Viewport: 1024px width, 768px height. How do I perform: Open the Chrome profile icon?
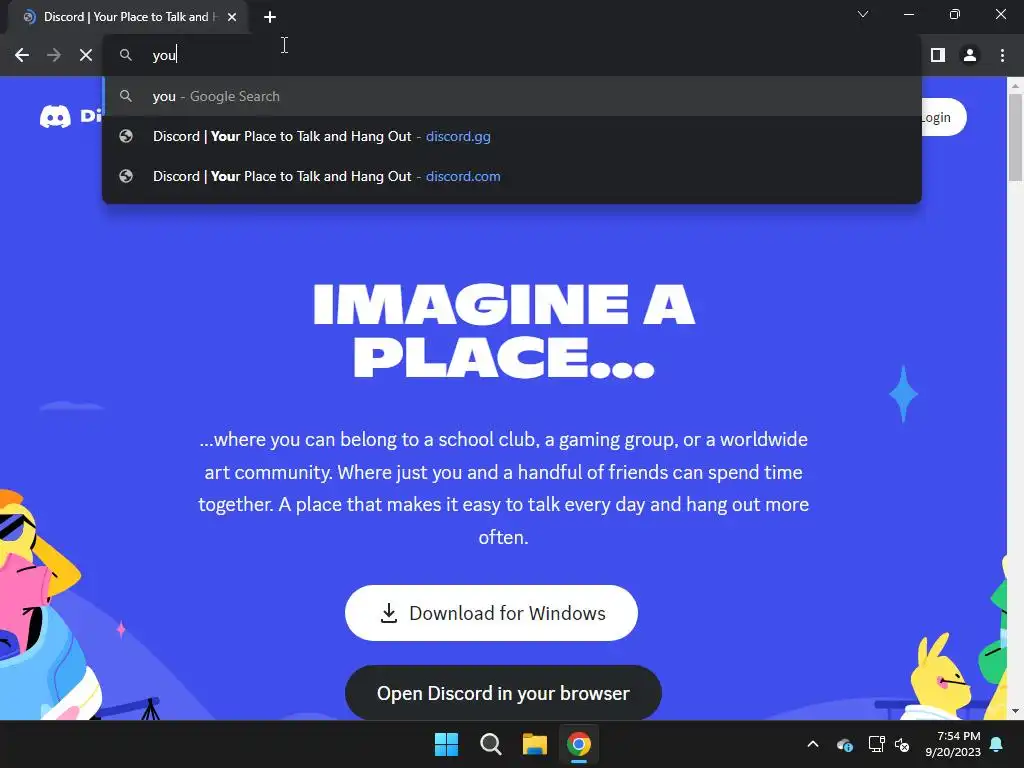coord(970,56)
